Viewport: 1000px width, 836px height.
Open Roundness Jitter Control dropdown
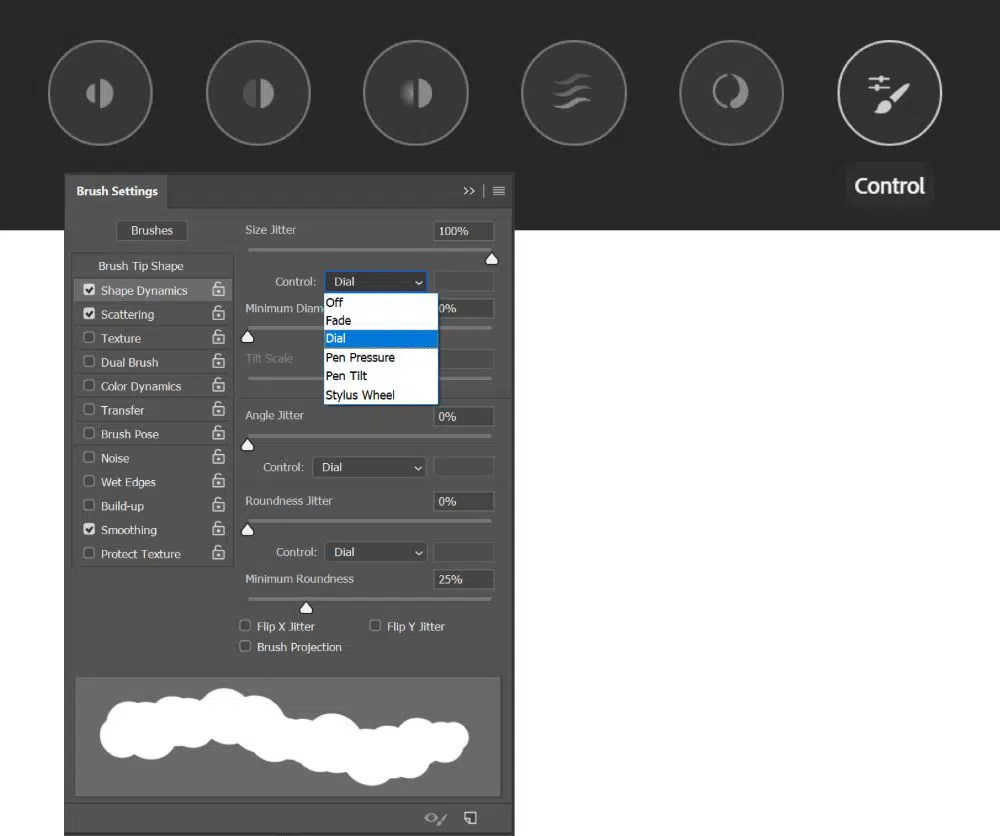click(x=375, y=552)
